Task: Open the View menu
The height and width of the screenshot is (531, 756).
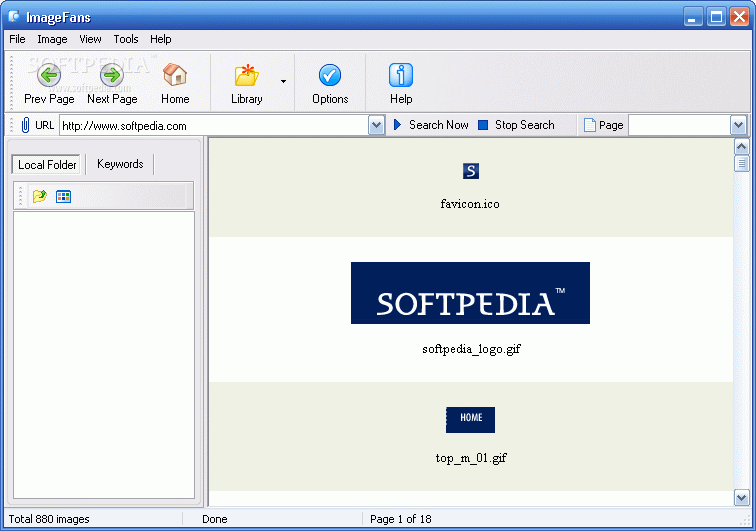Action: (x=90, y=39)
